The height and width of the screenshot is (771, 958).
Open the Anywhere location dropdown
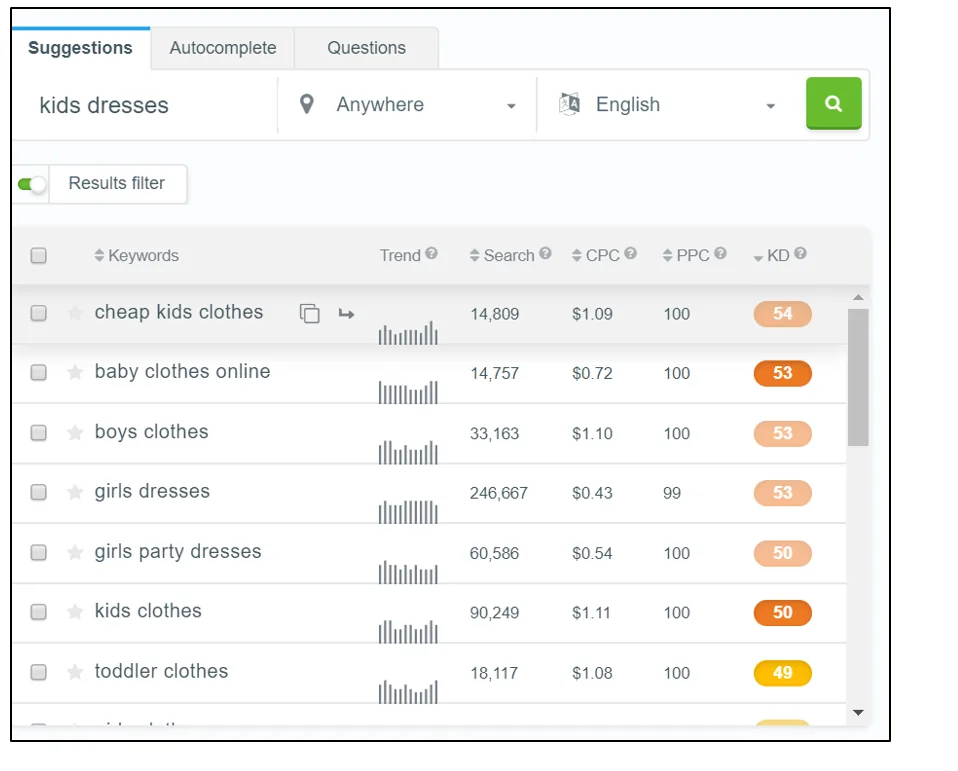pyautogui.click(x=510, y=104)
